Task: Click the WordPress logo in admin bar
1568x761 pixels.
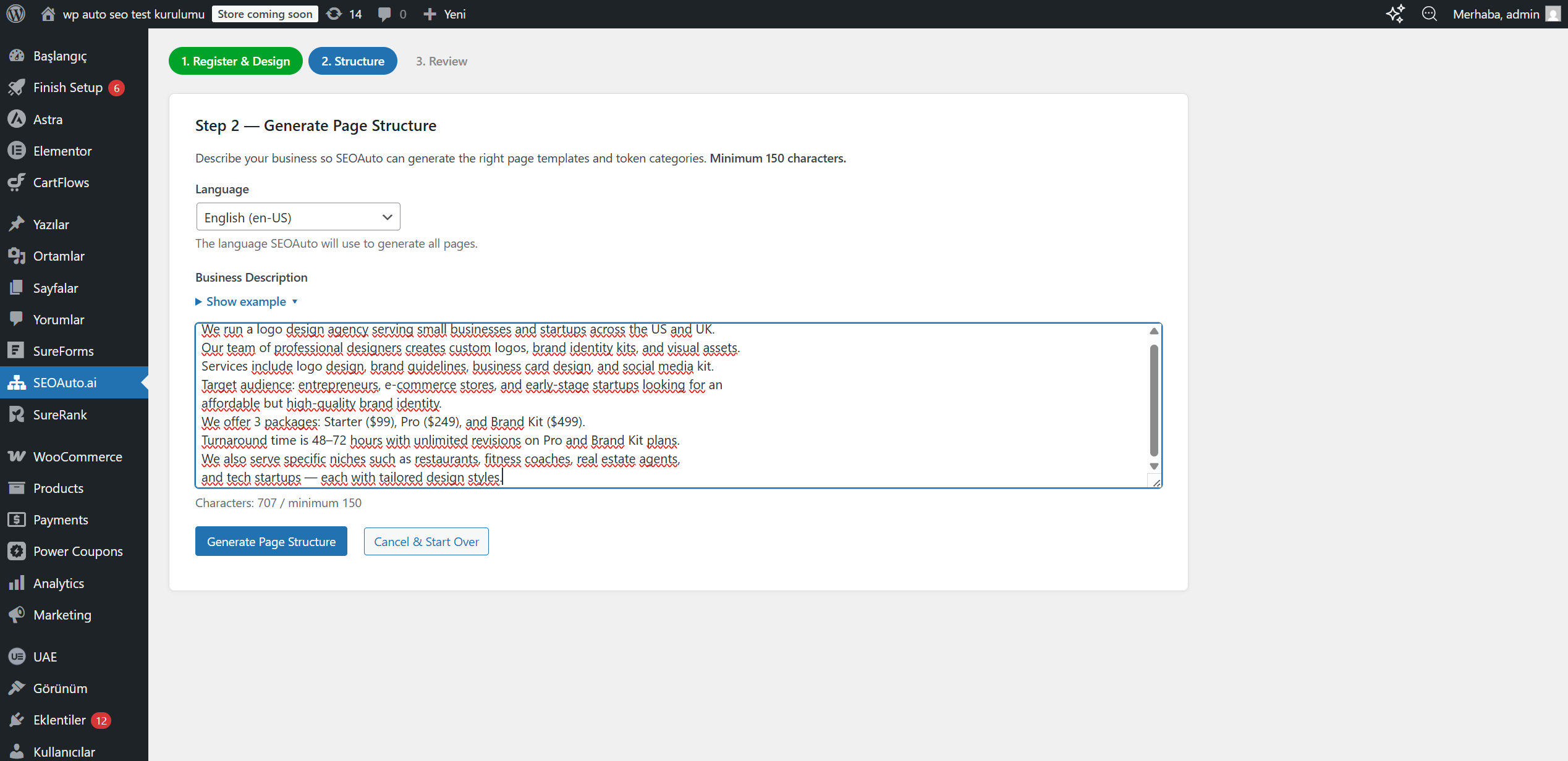Action: [15, 14]
